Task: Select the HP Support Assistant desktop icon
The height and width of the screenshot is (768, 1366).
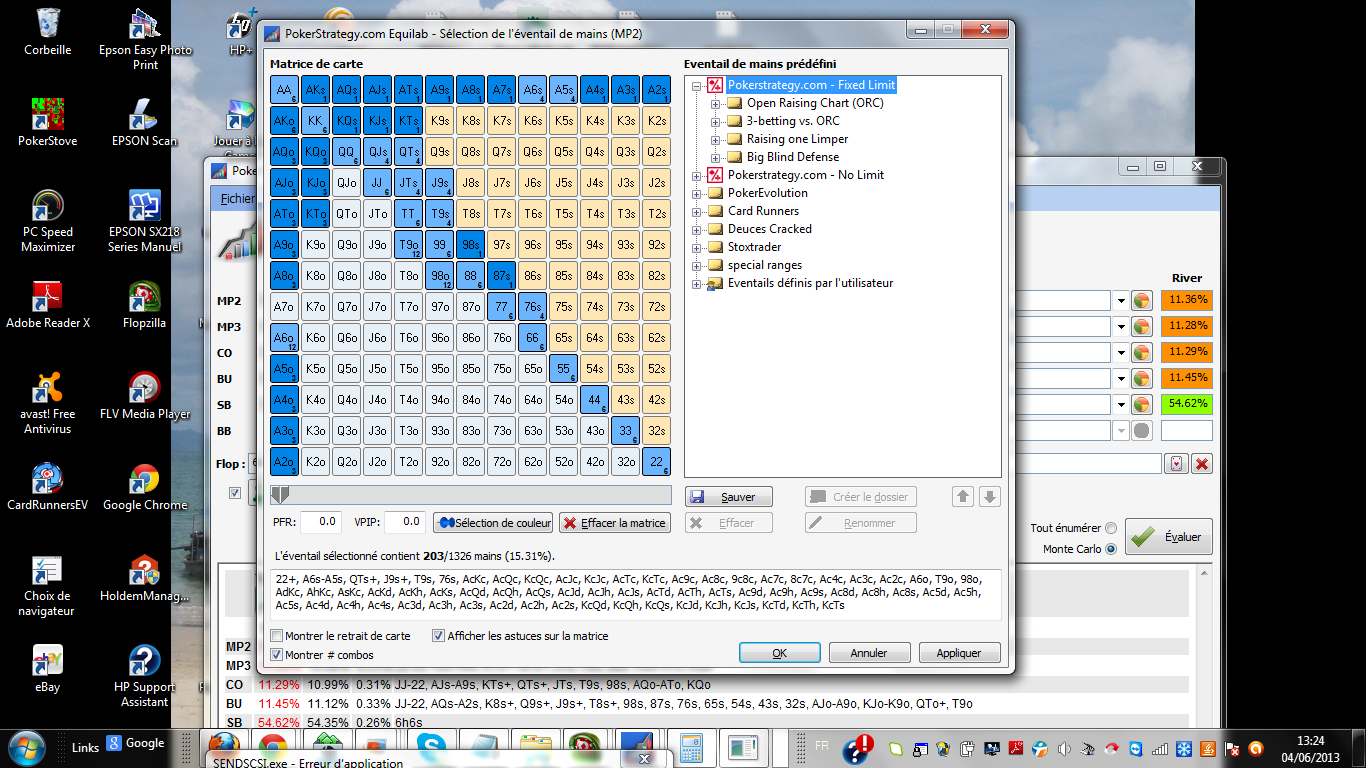Action: point(145,675)
